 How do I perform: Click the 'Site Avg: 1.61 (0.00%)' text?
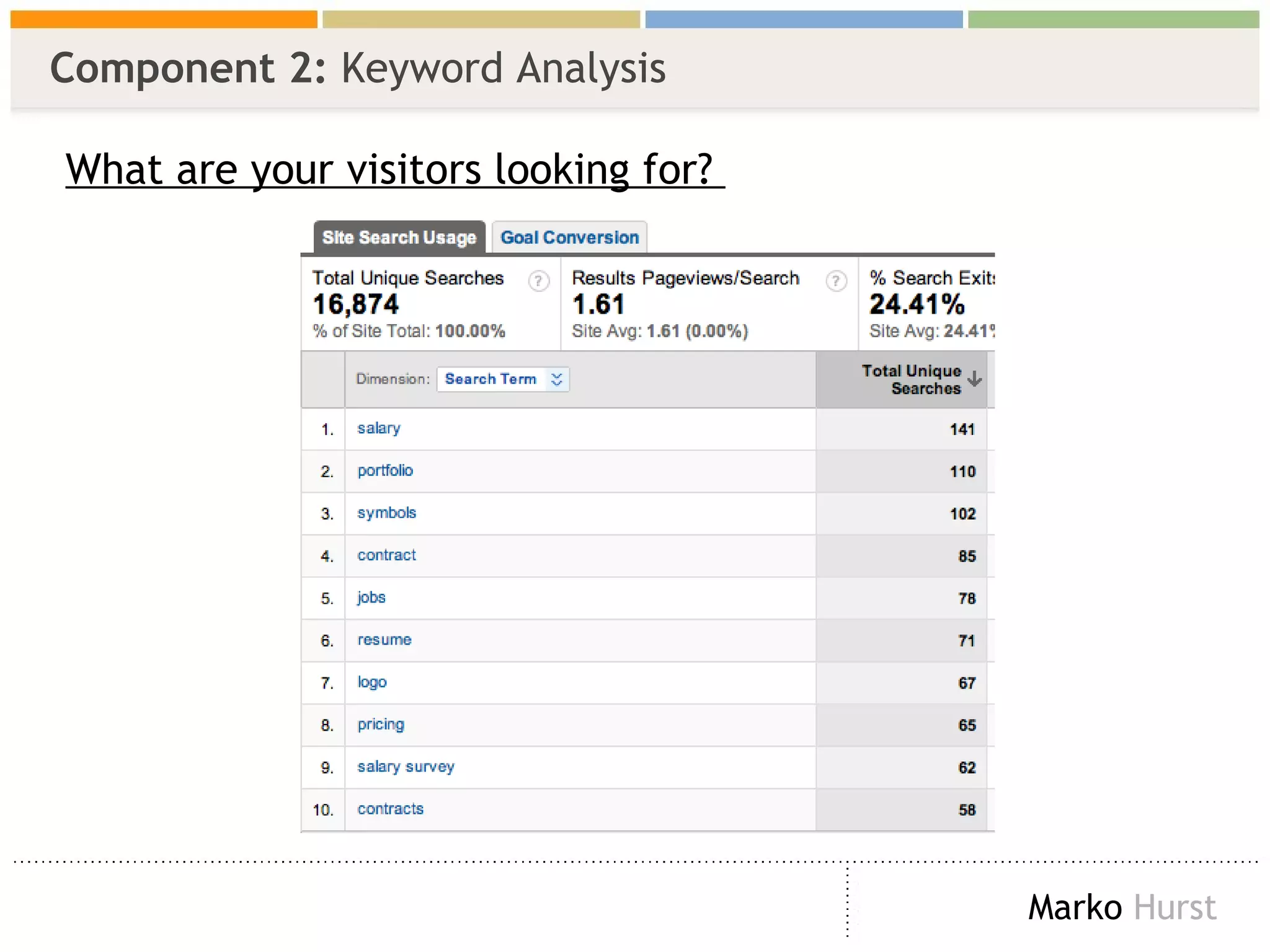tap(660, 331)
